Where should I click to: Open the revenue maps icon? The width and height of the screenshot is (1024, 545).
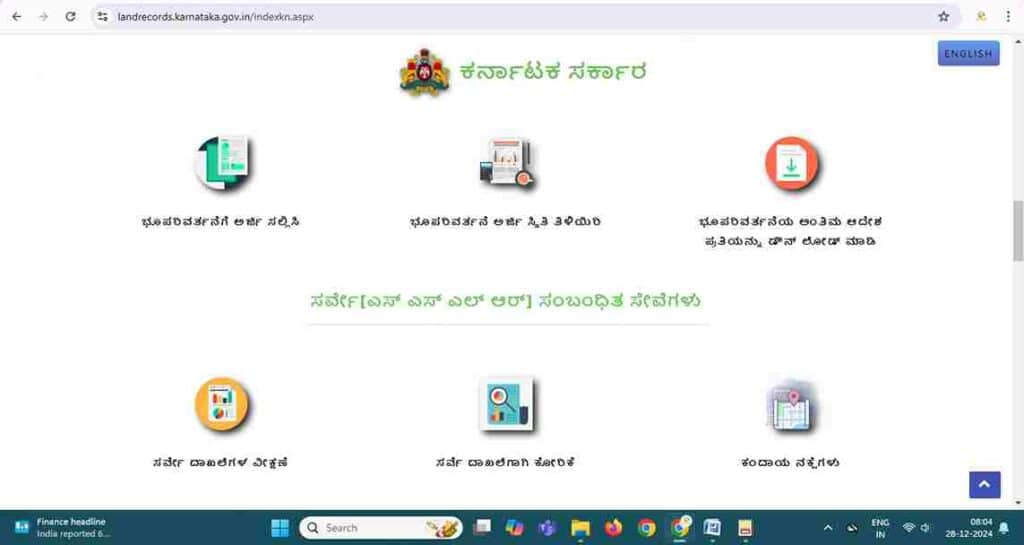tap(791, 406)
